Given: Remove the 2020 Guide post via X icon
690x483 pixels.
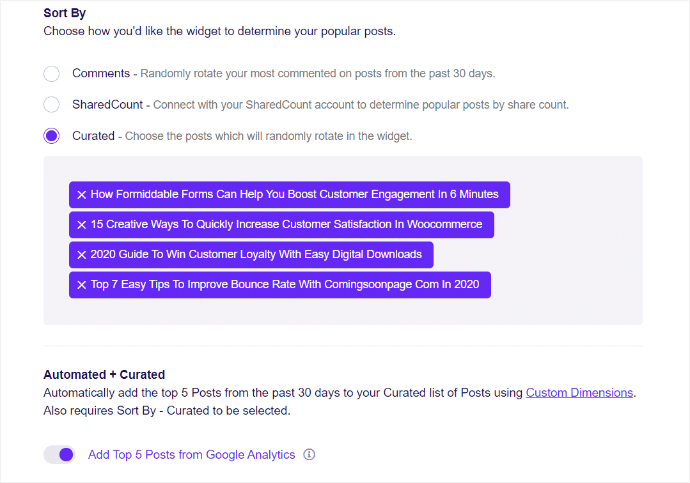Looking at the screenshot, I should (81, 255).
